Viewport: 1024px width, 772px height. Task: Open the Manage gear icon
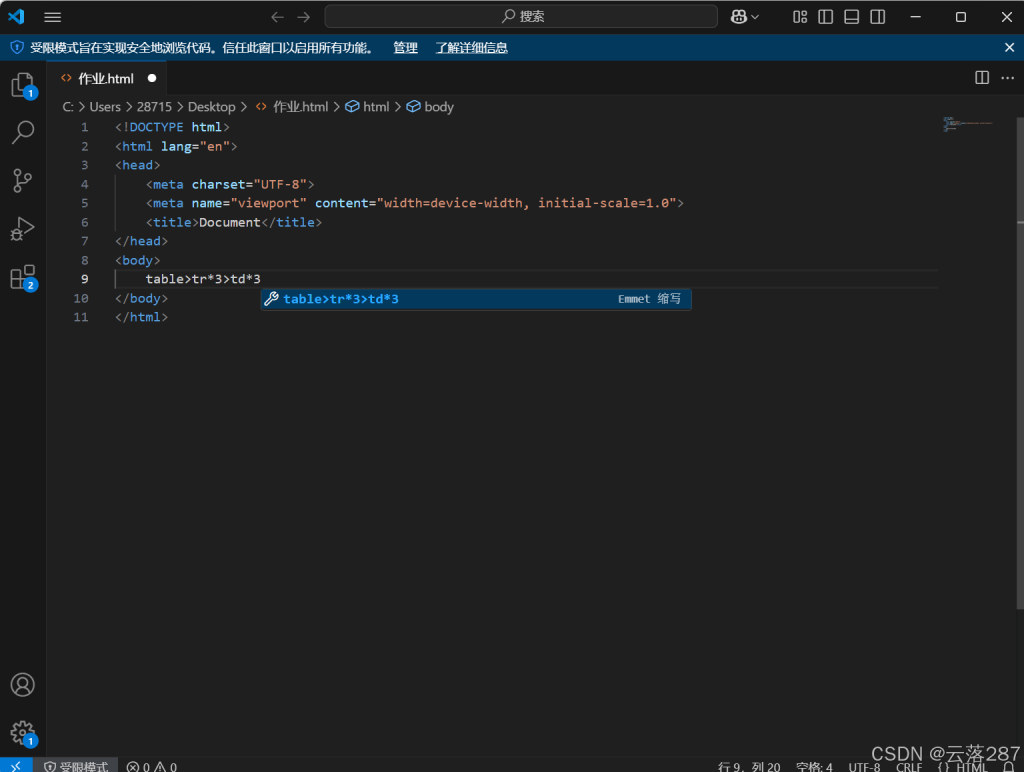point(22,733)
